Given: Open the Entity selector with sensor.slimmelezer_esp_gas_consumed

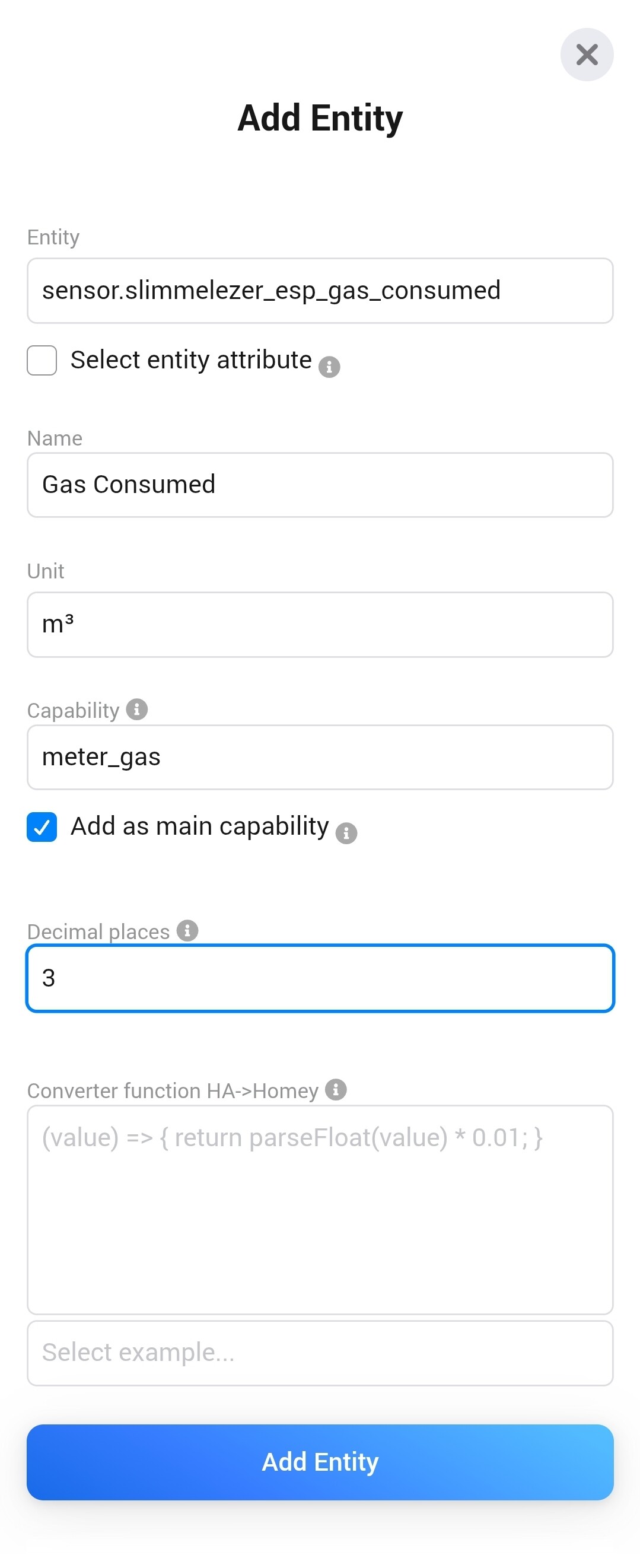Looking at the screenshot, I should [x=320, y=291].
